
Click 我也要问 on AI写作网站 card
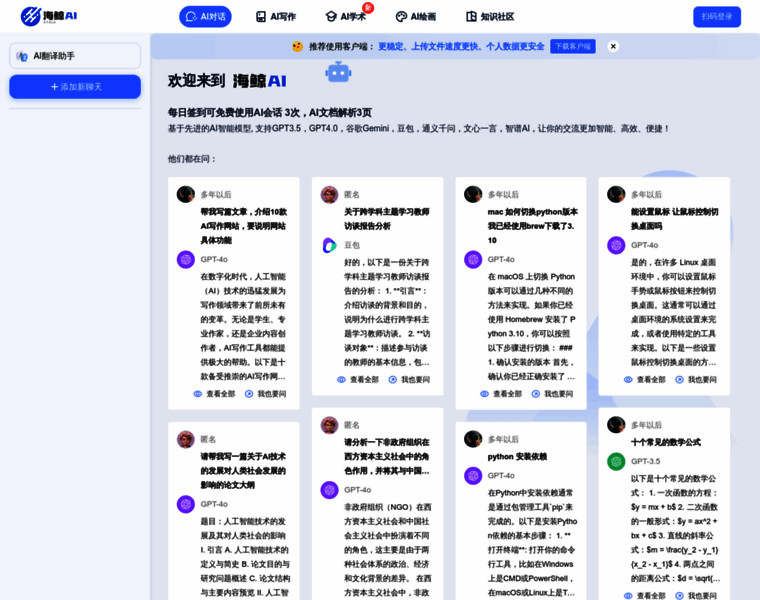pos(265,394)
